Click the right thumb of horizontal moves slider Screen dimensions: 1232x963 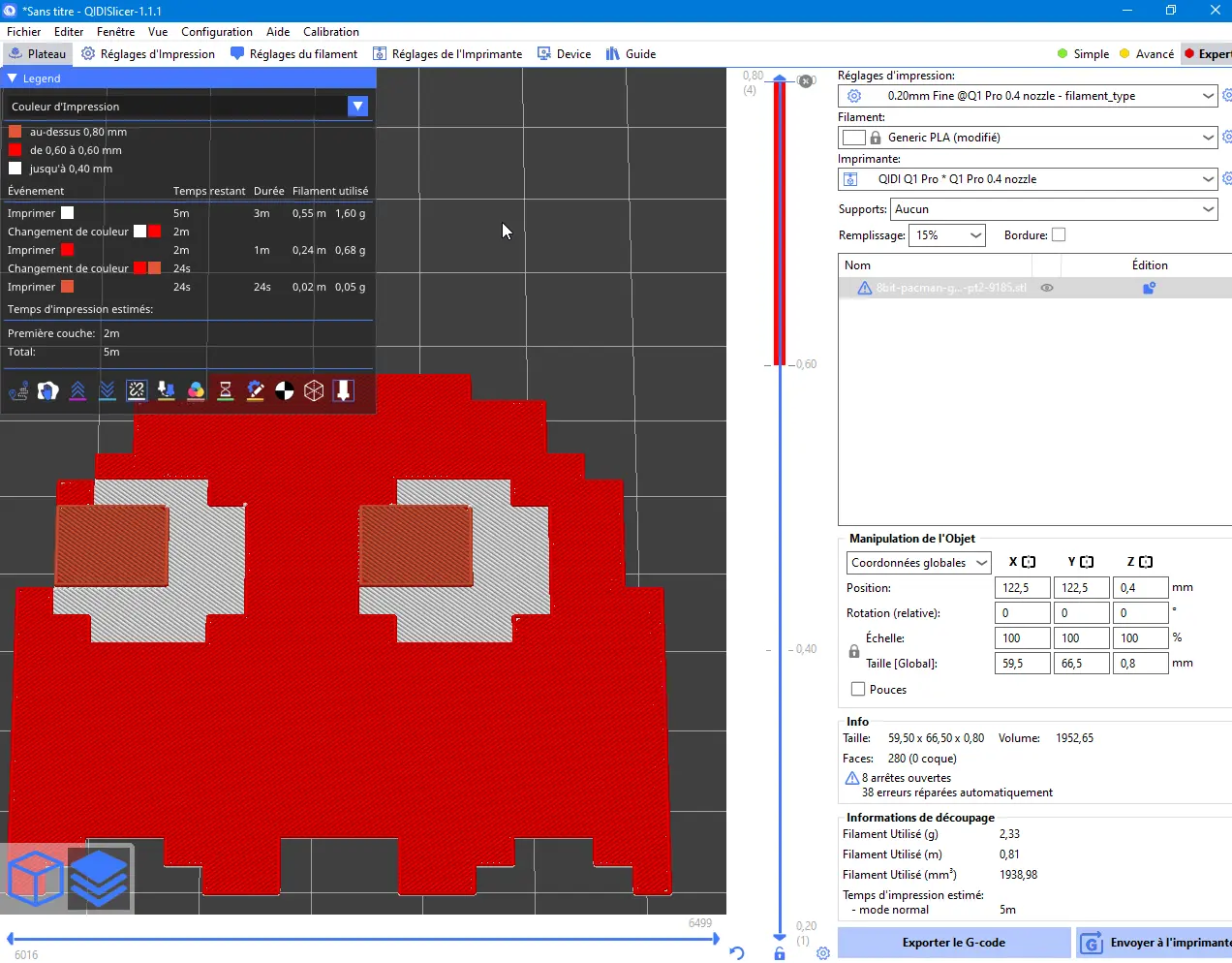click(716, 938)
